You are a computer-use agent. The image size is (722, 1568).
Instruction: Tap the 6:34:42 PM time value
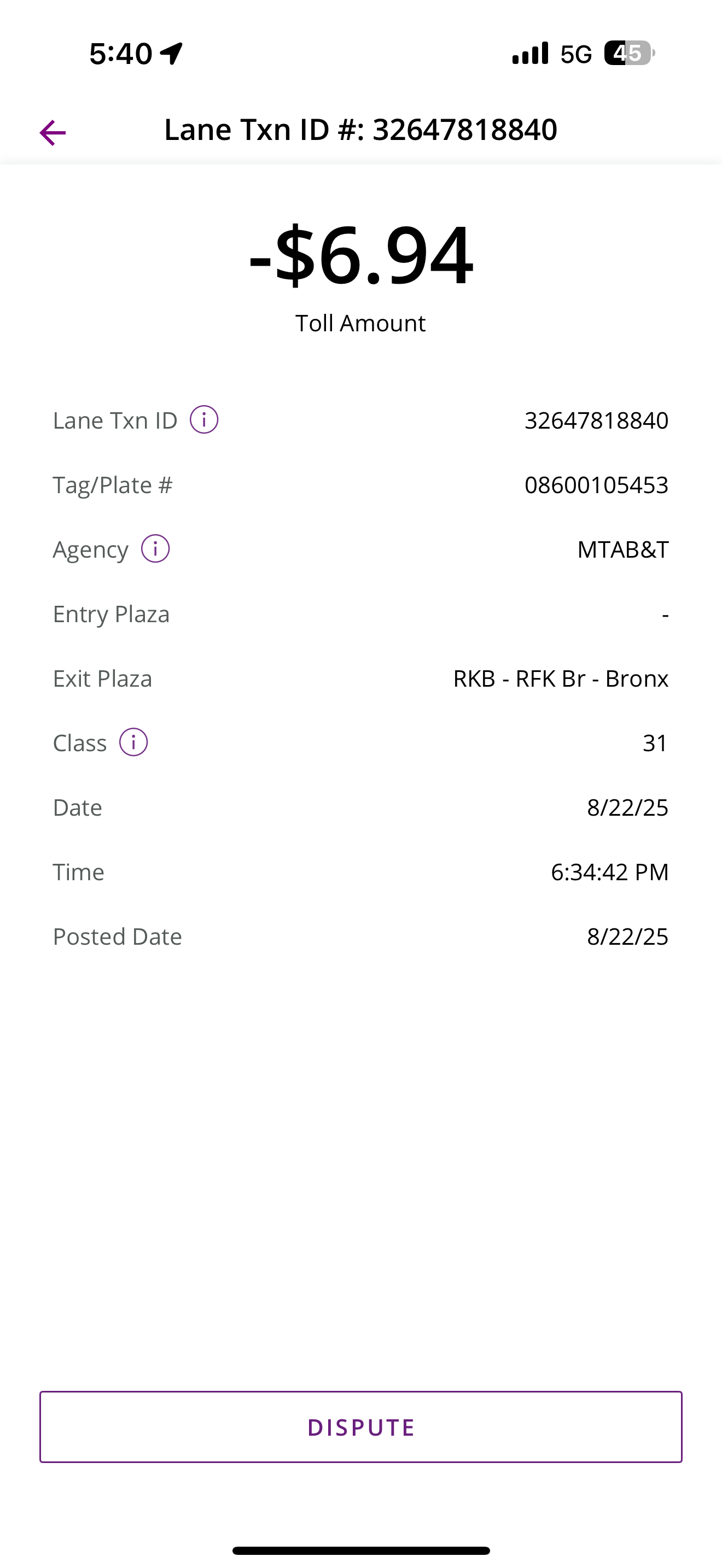(609, 872)
